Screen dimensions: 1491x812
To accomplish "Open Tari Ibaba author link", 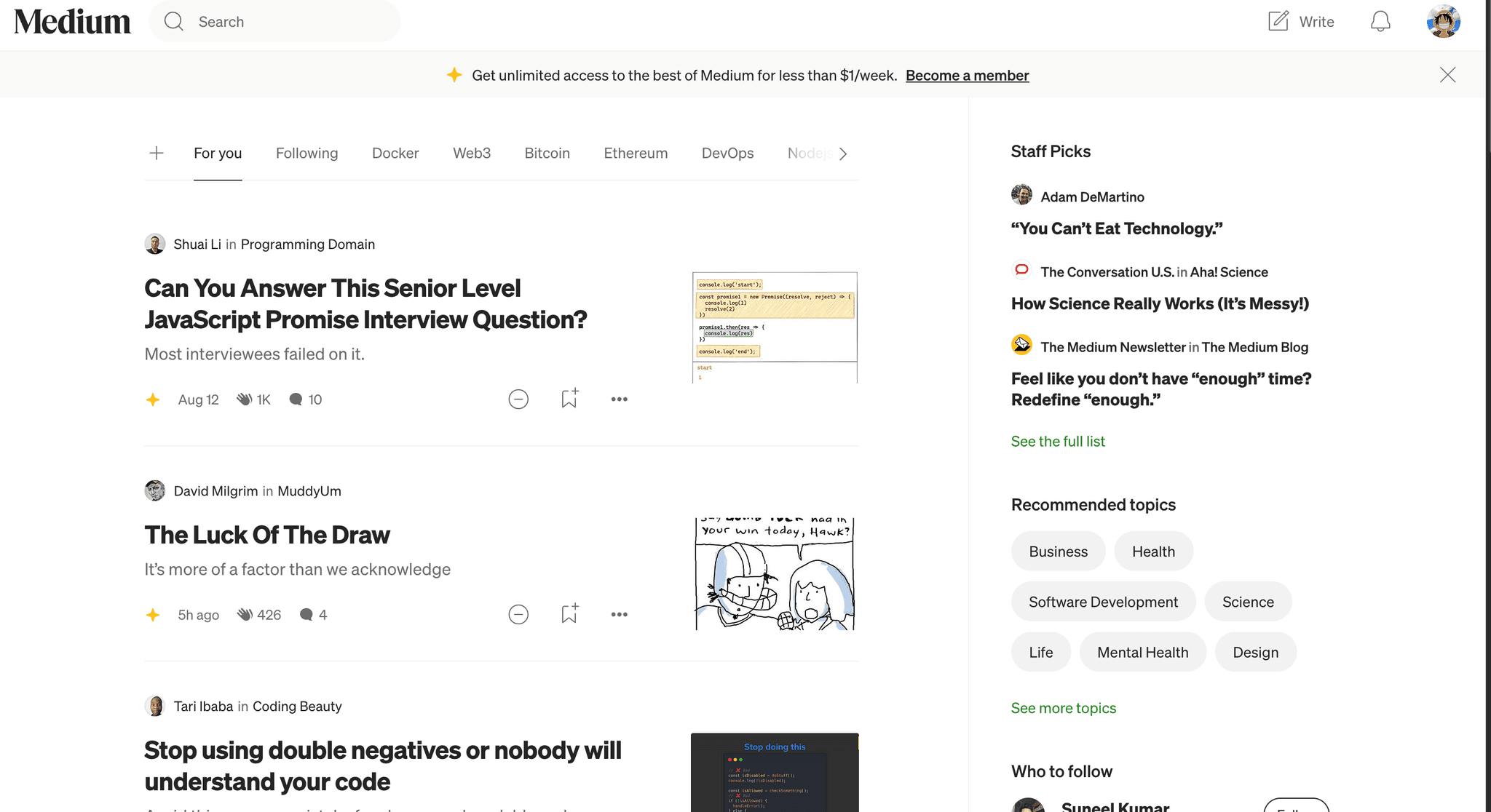I will (x=203, y=706).
